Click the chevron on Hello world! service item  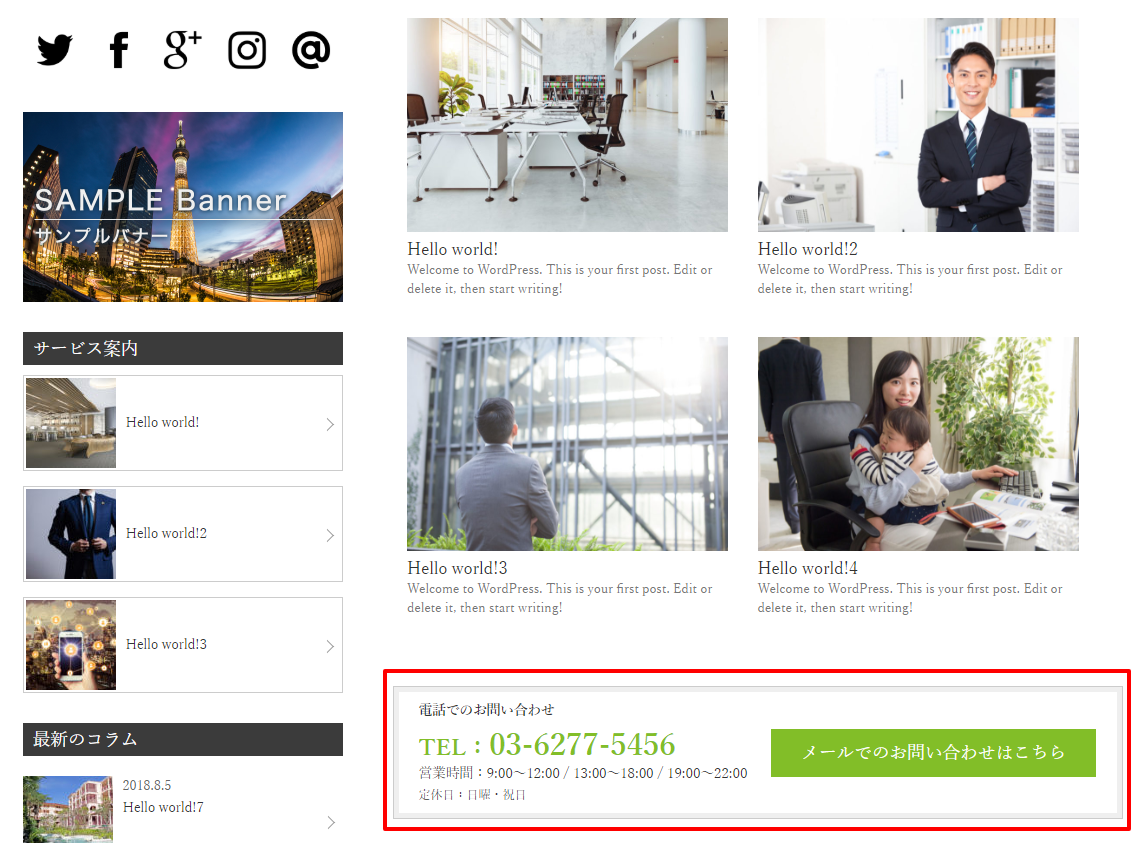pos(330,424)
